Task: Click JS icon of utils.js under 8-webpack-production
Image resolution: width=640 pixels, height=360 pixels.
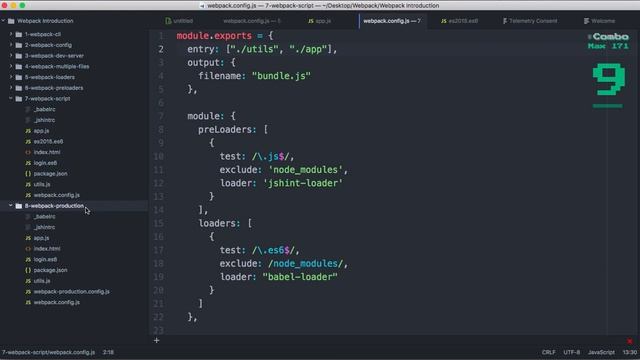Action: click(x=28, y=281)
